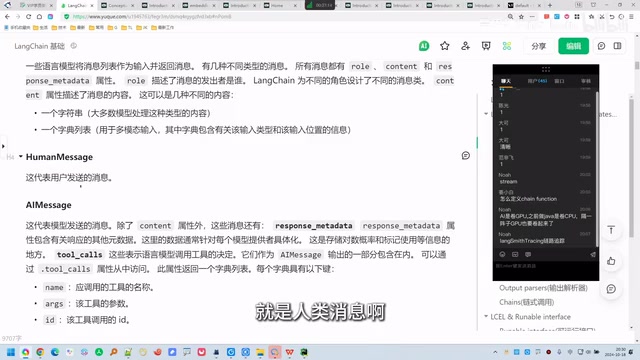Open the info icon next to LangChain 基础 title

[x=73, y=46]
